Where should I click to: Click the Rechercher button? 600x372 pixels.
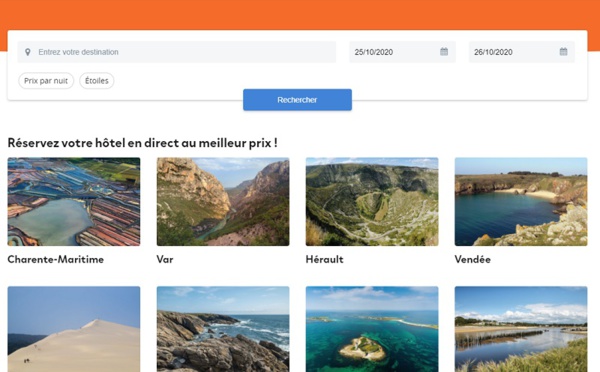point(297,100)
